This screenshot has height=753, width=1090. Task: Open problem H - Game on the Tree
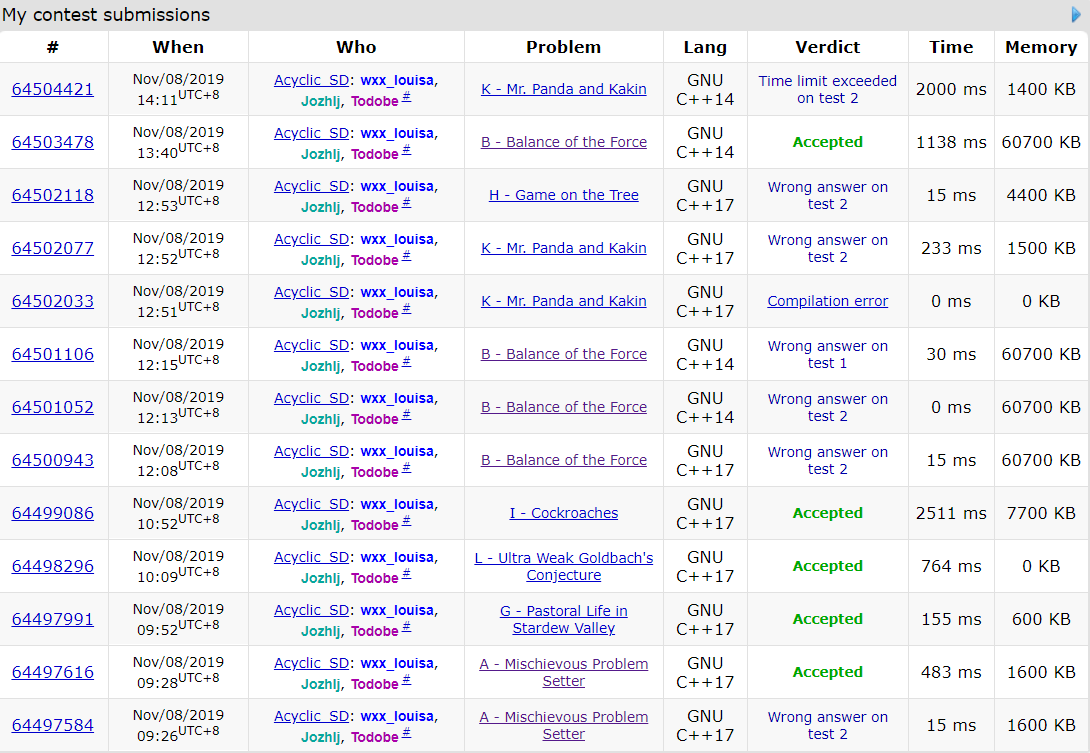click(563, 195)
